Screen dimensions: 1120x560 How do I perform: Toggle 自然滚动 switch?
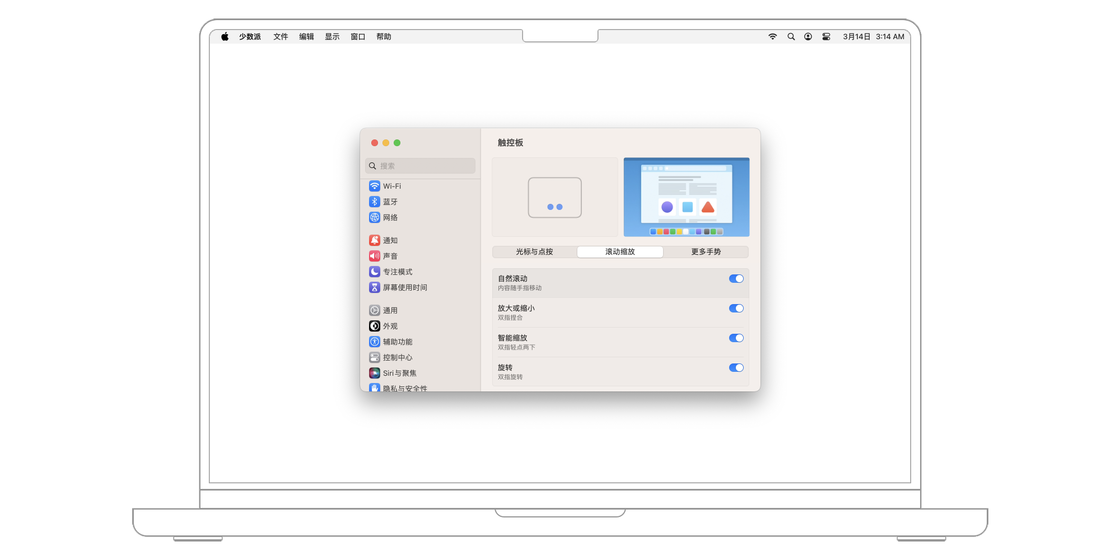pyautogui.click(x=736, y=279)
